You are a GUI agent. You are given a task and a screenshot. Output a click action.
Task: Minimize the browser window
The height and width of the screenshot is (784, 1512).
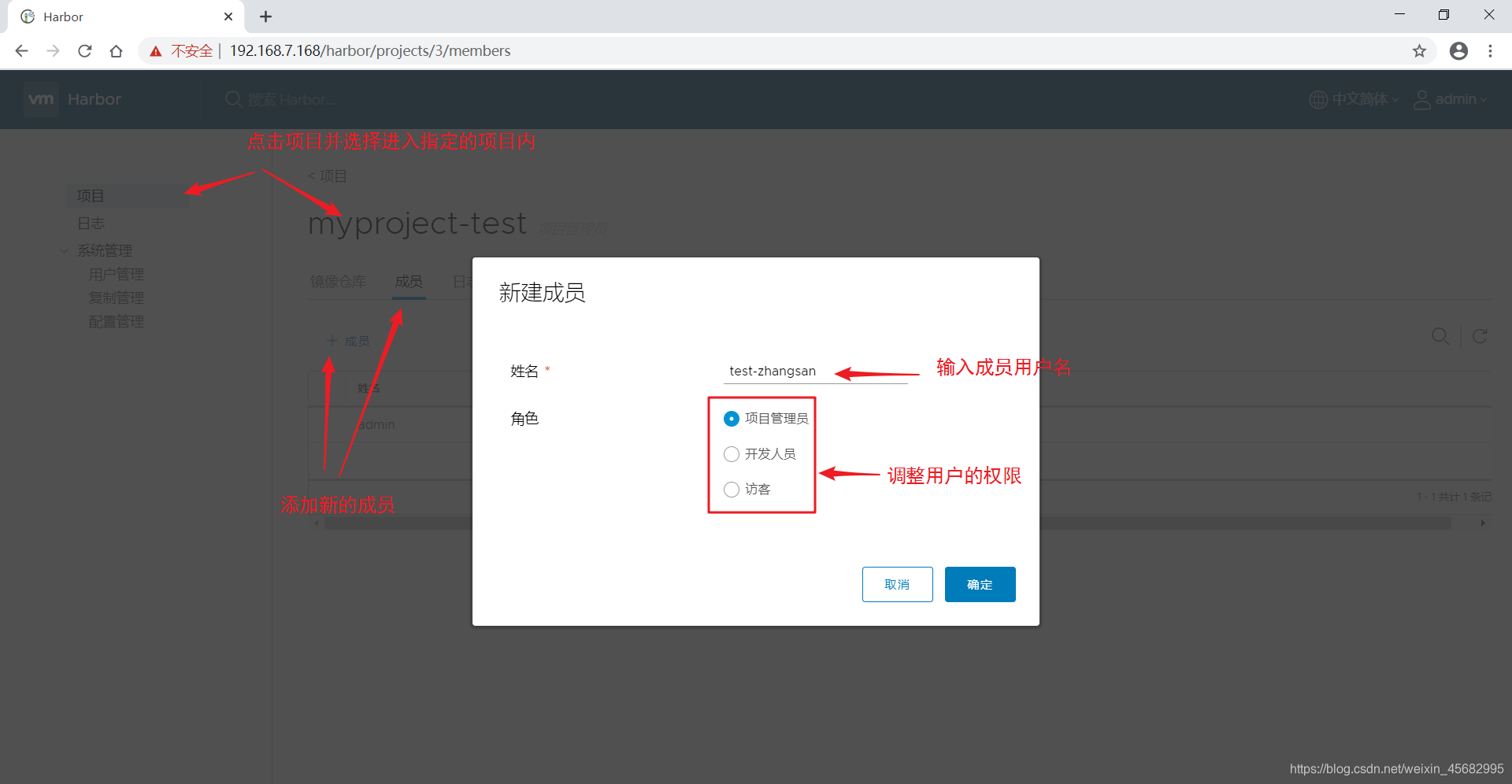(1399, 15)
